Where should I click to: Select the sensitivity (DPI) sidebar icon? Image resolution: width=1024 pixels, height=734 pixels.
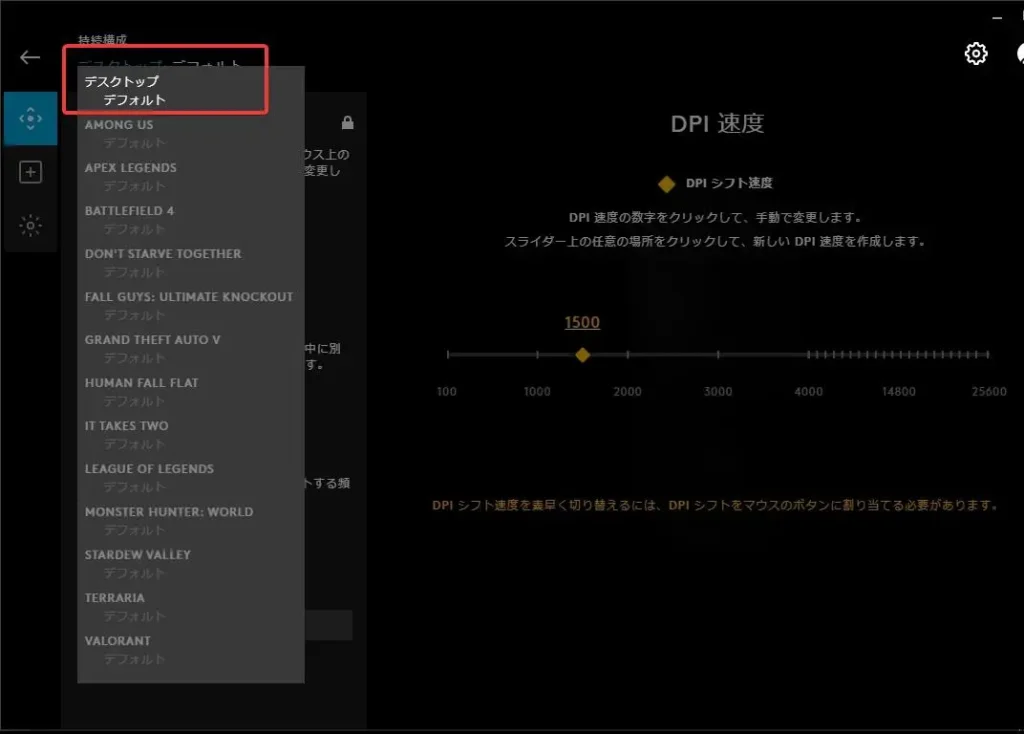click(x=31, y=119)
